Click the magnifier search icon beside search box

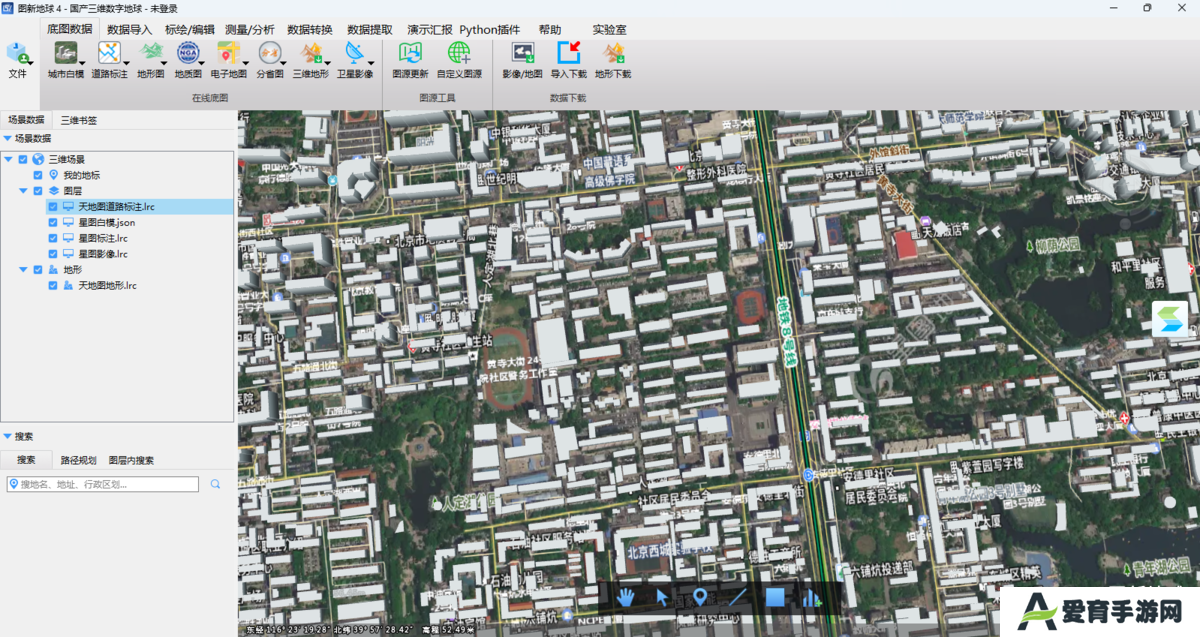tap(215, 484)
